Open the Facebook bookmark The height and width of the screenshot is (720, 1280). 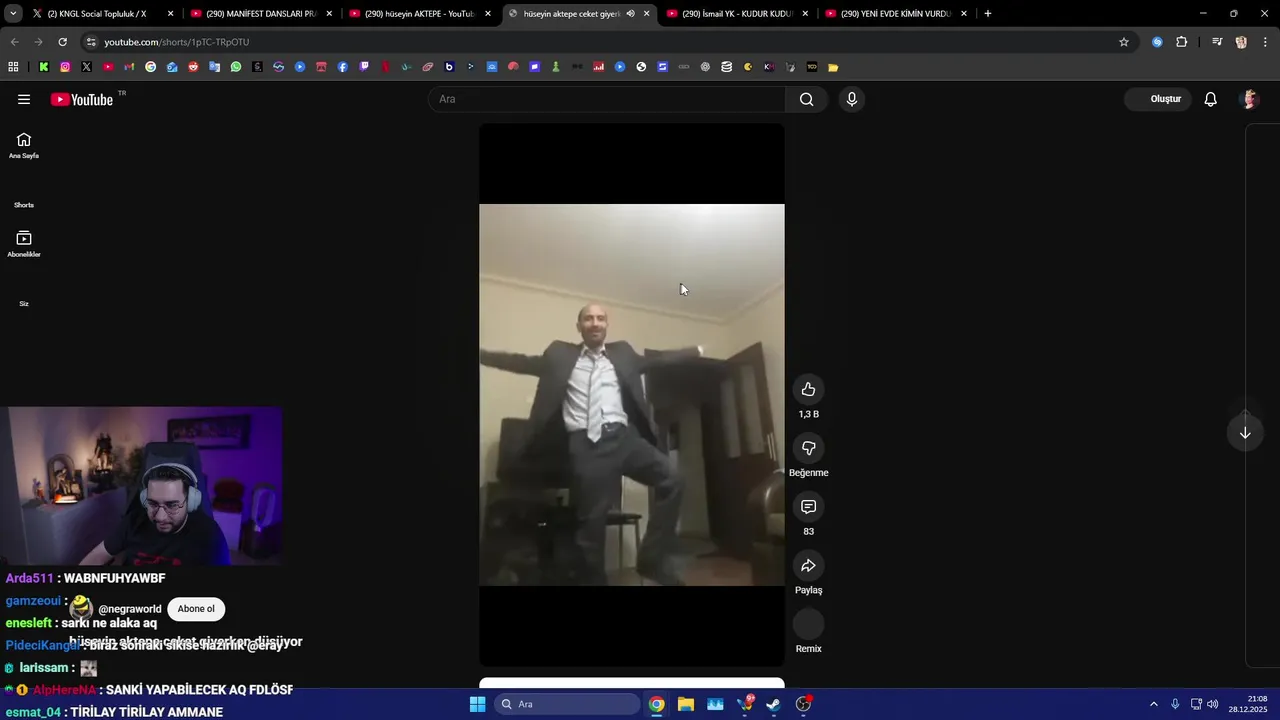tap(342, 67)
